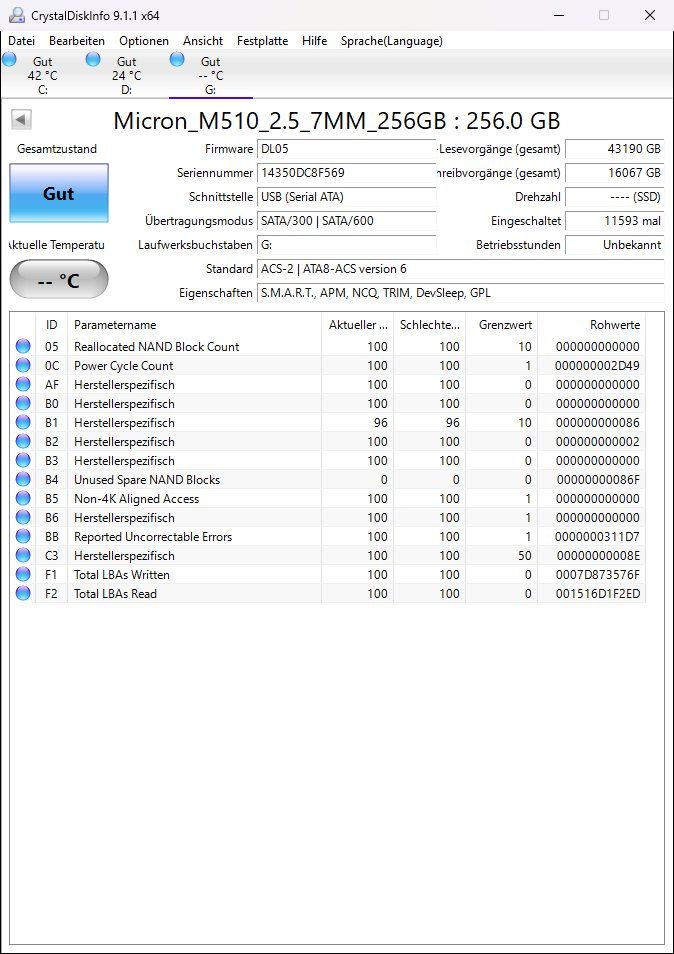Open the Optionen menu
674x954 pixels.
(x=144, y=41)
